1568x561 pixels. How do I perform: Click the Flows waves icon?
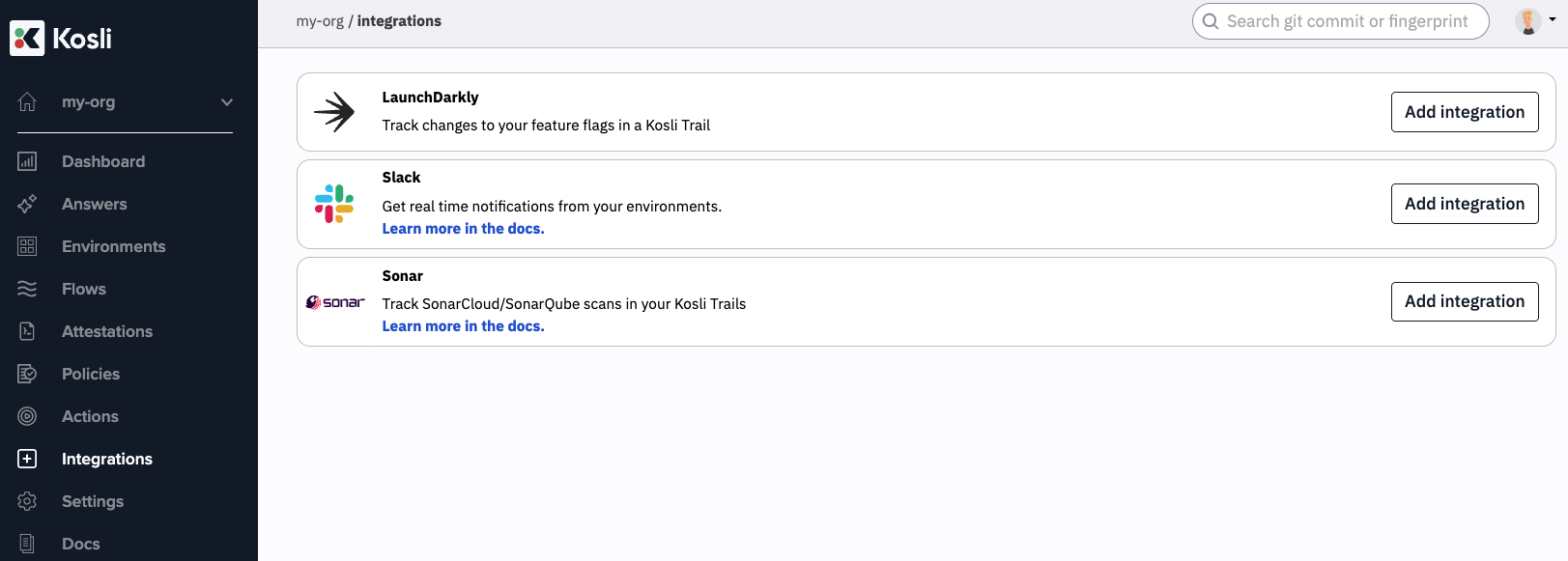[x=27, y=289]
